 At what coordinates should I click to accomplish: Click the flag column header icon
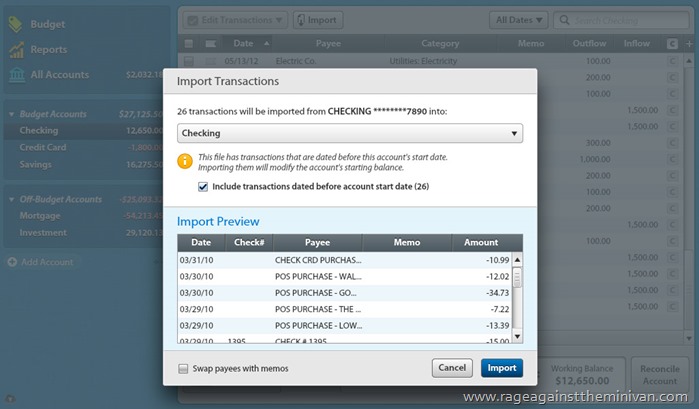tap(210, 44)
